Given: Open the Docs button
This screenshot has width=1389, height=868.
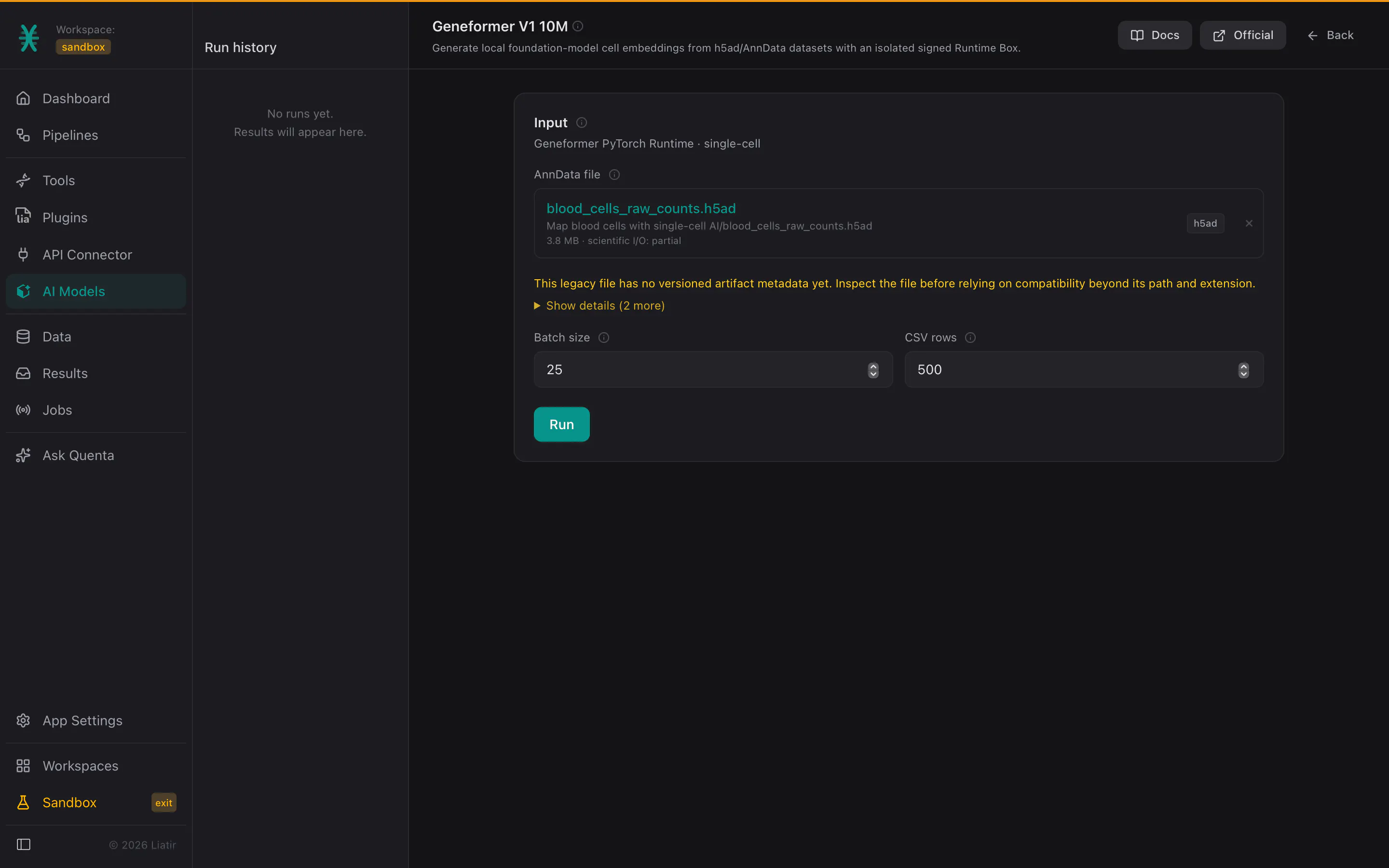Looking at the screenshot, I should point(1155,36).
